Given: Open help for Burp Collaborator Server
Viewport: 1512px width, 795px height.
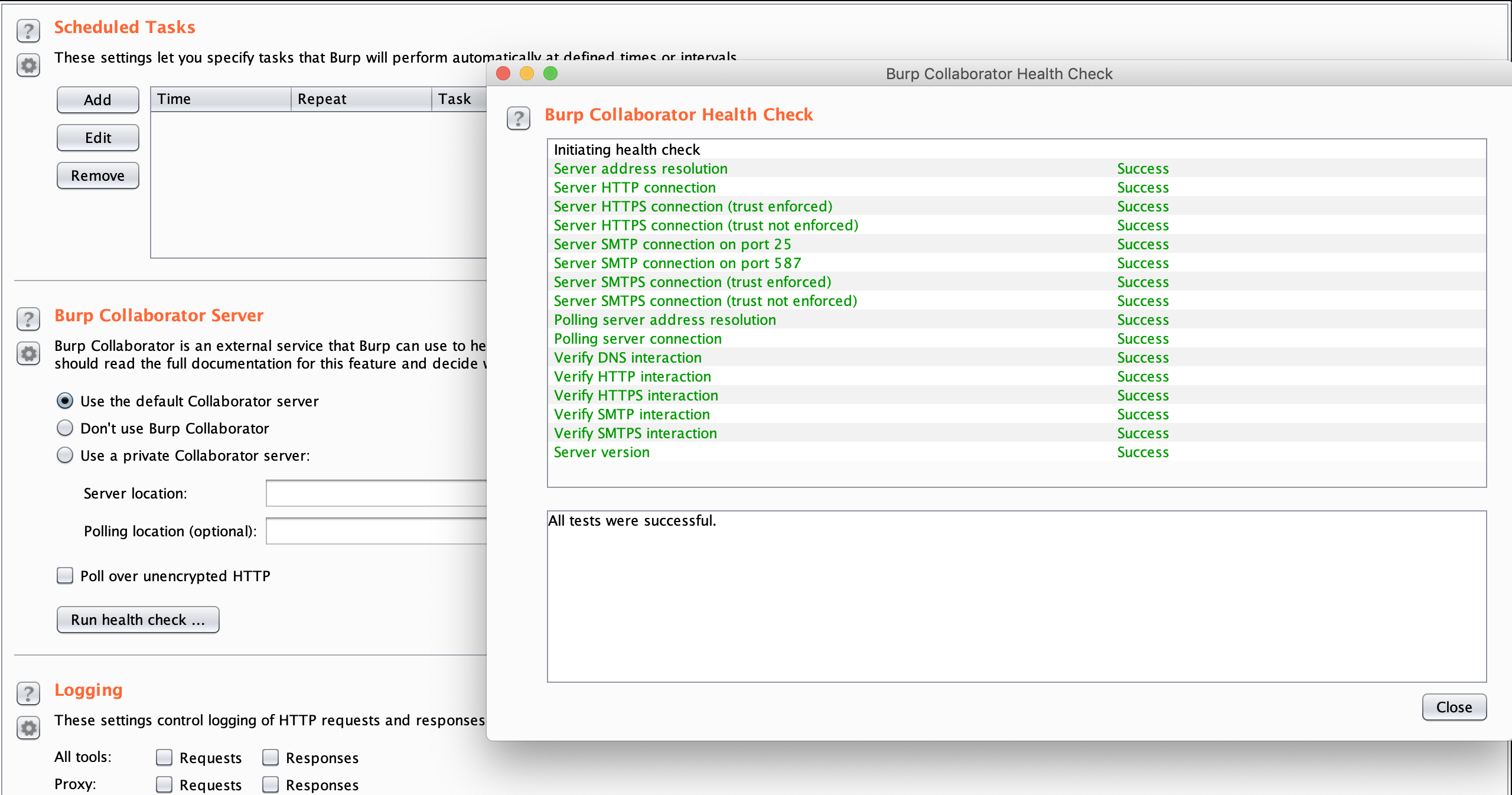Looking at the screenshot, I should (28, 318).
